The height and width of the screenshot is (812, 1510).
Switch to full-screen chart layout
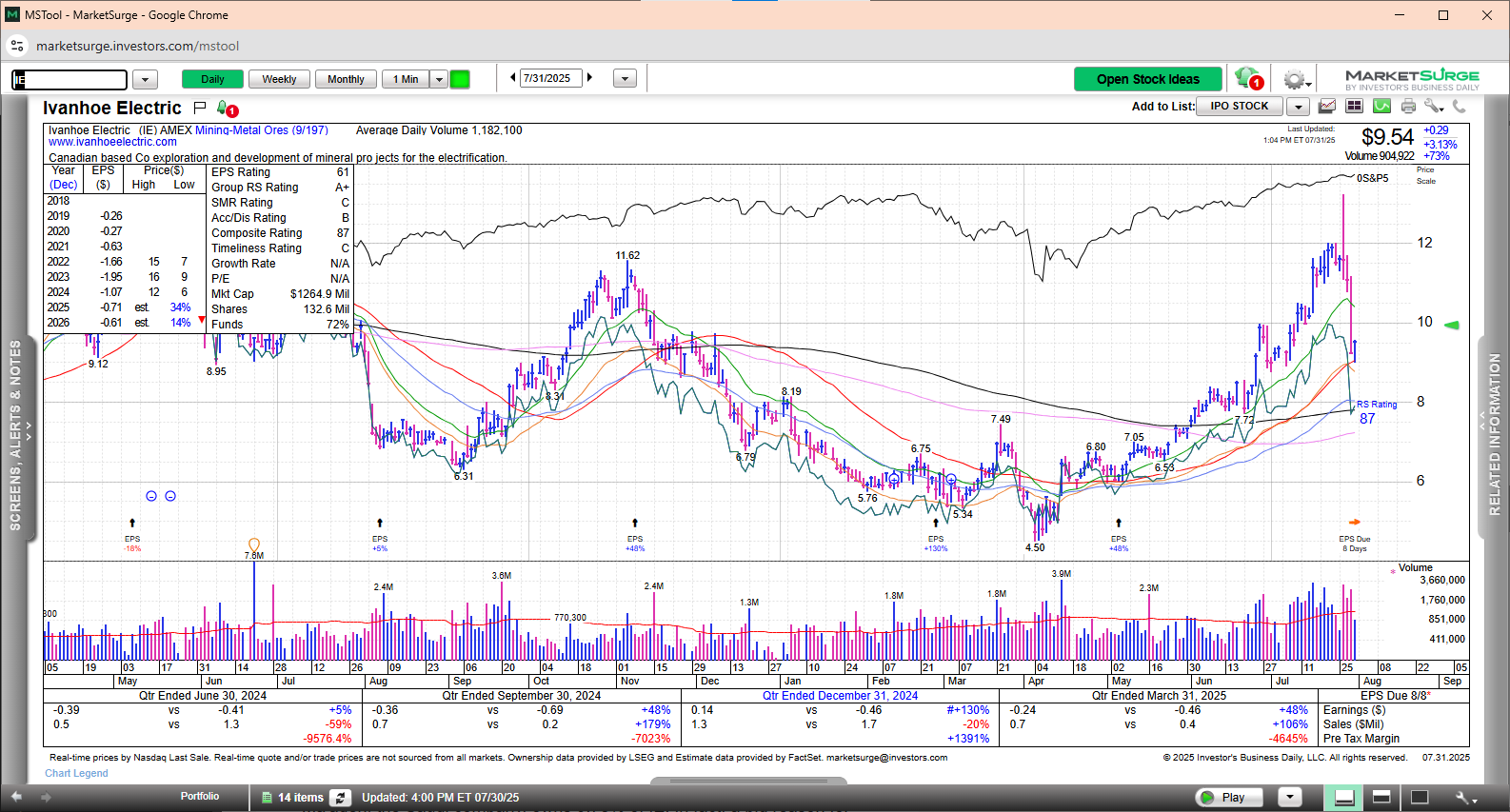click(x=1420, y=798)
